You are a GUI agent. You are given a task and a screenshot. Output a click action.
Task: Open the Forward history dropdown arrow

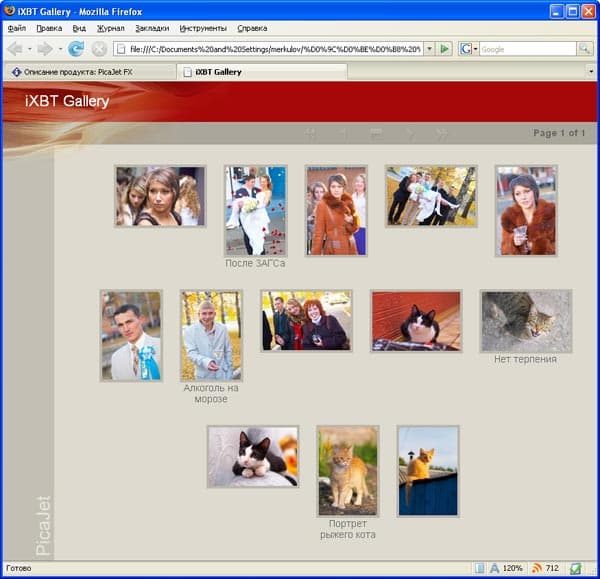(x=60, y=49)
